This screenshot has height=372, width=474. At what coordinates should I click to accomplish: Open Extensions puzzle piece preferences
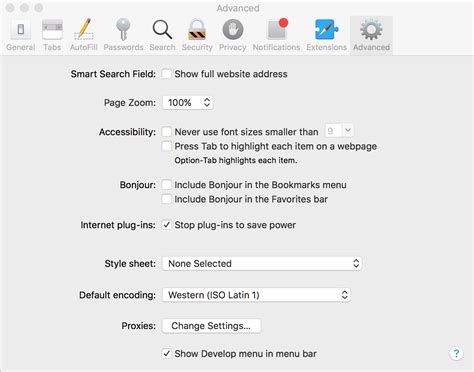coord(327,35)
